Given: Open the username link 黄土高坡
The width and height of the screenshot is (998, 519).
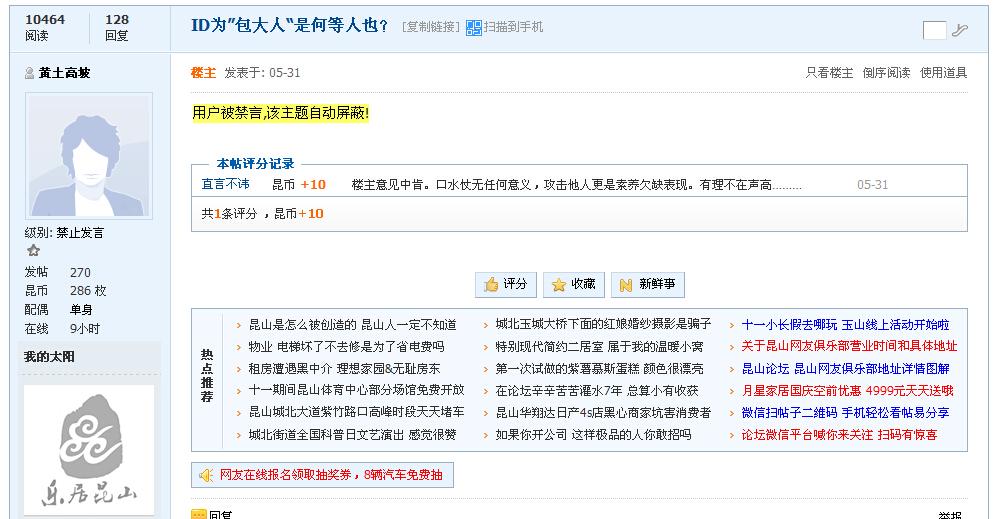Looking at the screenshot, I should point(64,73).
